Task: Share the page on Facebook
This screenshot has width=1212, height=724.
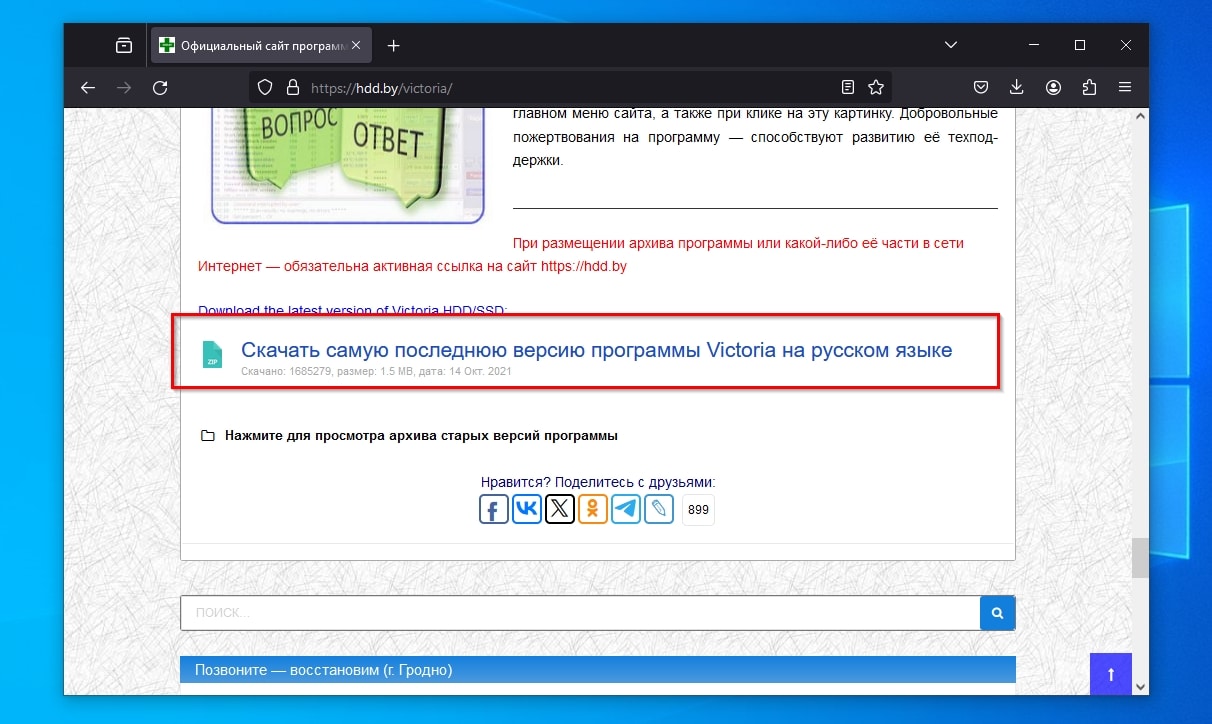Action: pos(494,509)
